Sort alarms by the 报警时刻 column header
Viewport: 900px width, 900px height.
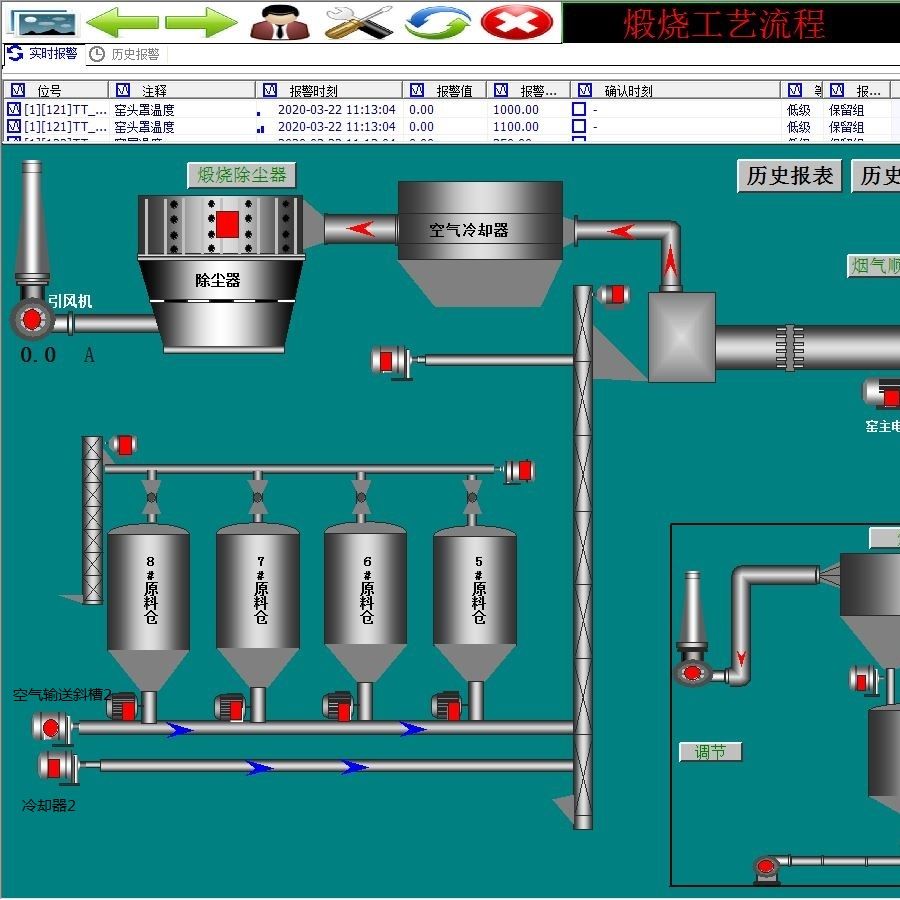coord(329,90)
